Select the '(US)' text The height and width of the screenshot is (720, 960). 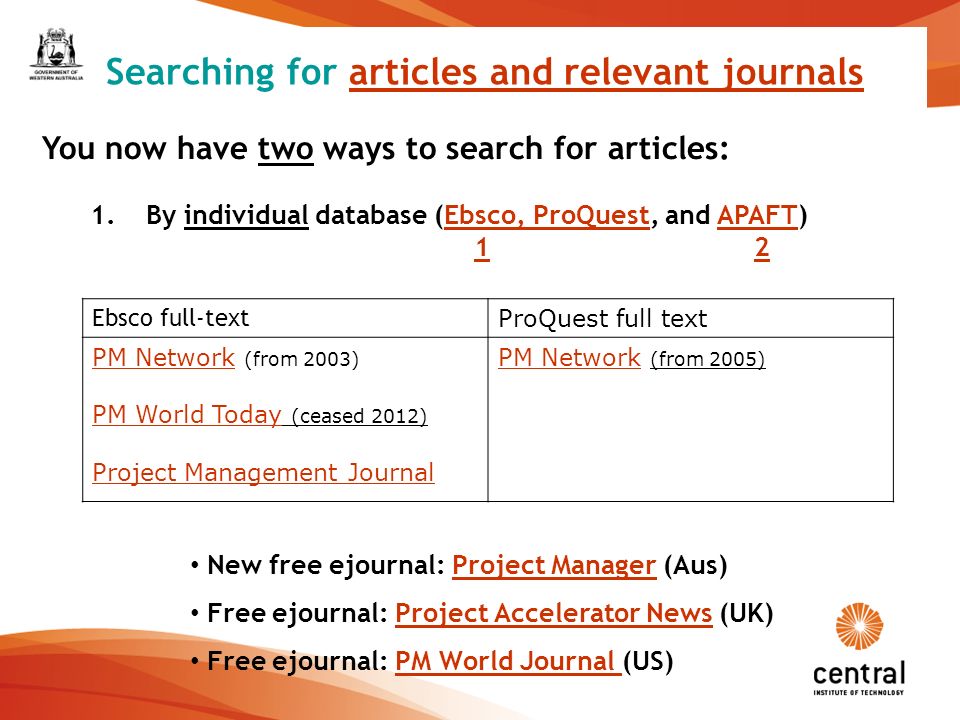(x=648, y=661)
